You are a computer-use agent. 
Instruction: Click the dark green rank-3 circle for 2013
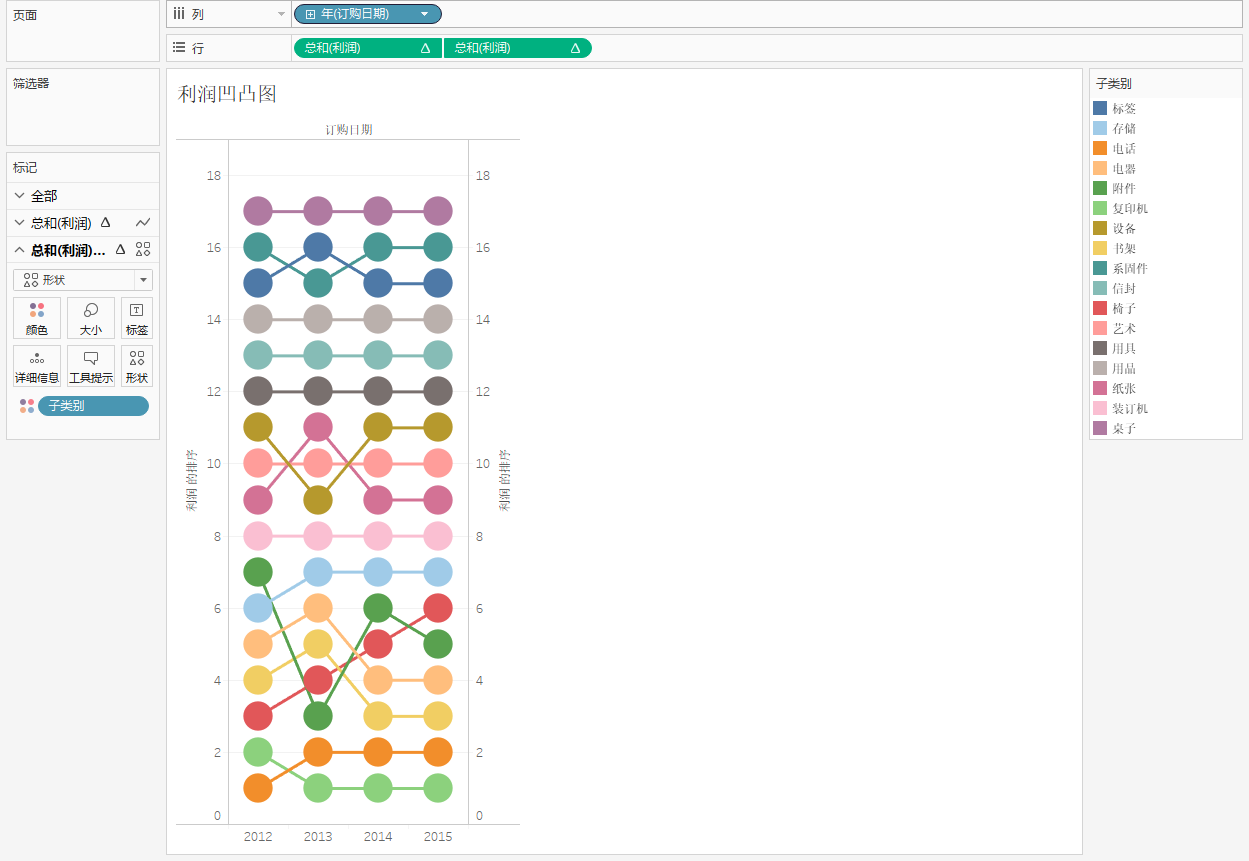[318, 716]
